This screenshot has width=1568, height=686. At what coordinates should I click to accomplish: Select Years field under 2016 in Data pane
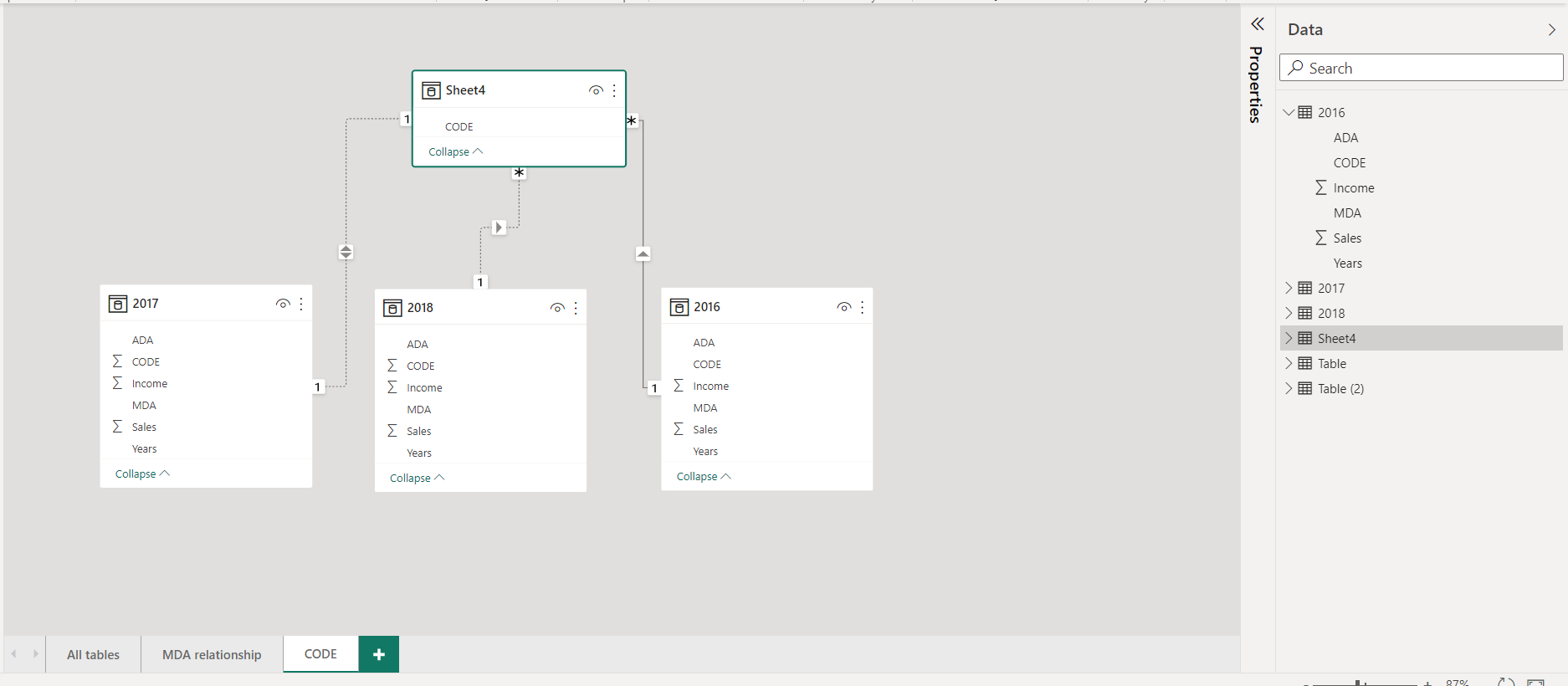(x=1348, y=263)
